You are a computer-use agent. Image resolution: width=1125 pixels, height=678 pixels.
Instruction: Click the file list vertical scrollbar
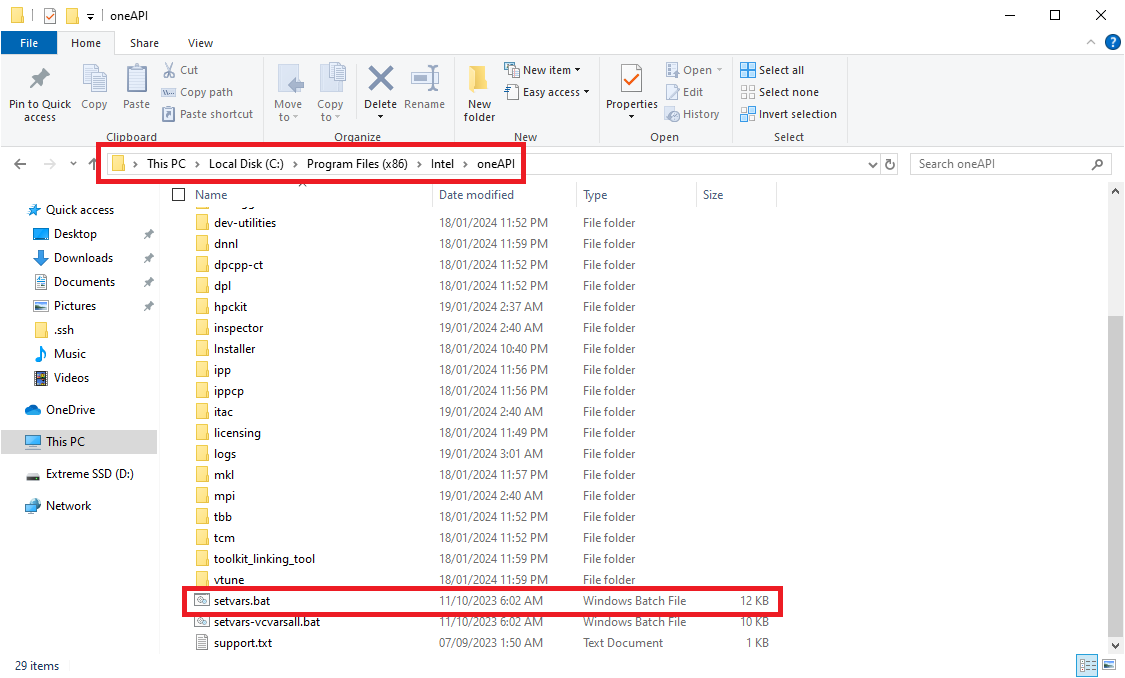(1114, 474)
